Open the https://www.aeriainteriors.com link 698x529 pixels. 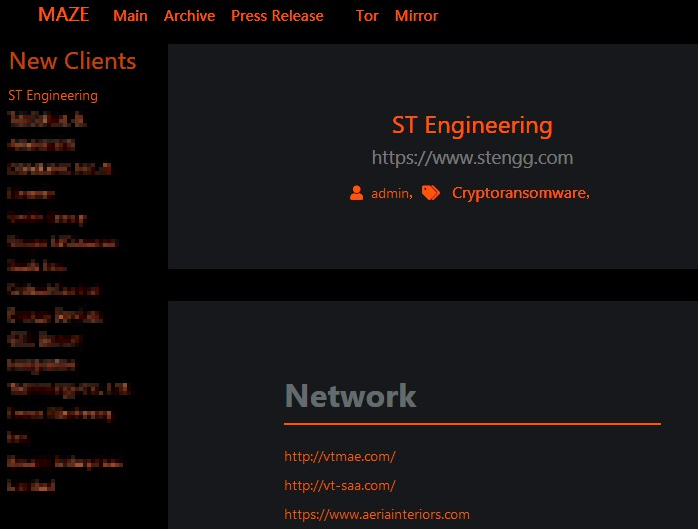click(x=377, y=514)
